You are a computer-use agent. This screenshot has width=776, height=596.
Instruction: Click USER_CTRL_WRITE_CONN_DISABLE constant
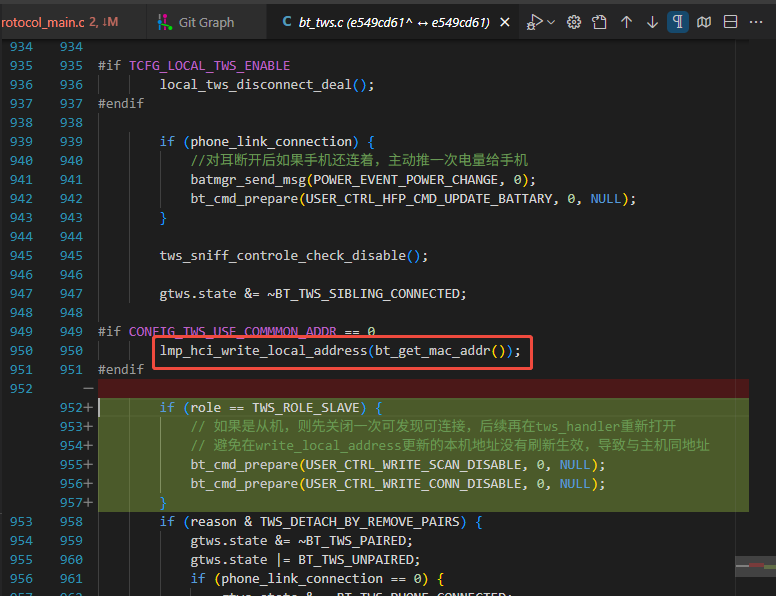point(413,484)
